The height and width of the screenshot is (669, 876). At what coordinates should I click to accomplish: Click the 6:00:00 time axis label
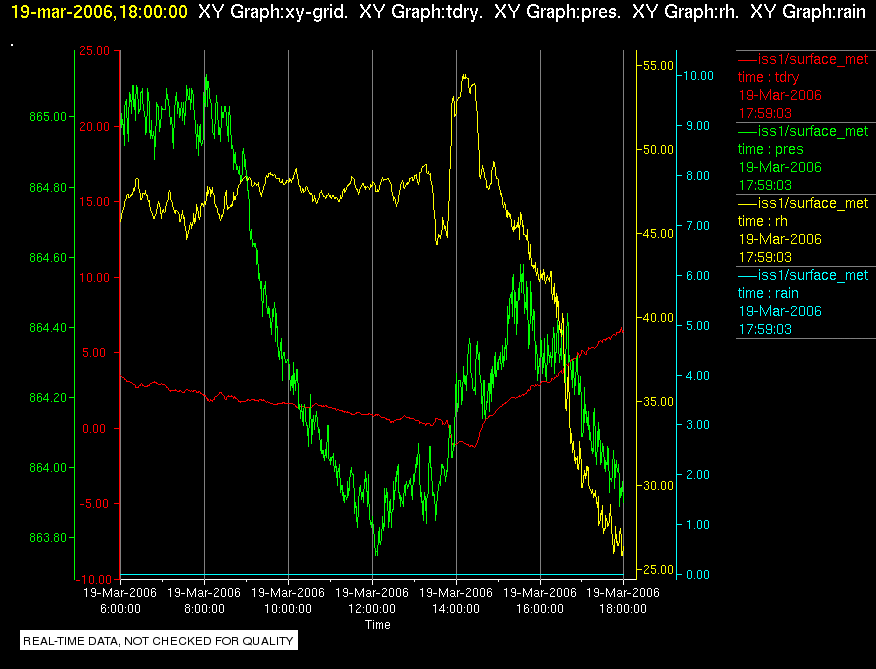121,609
